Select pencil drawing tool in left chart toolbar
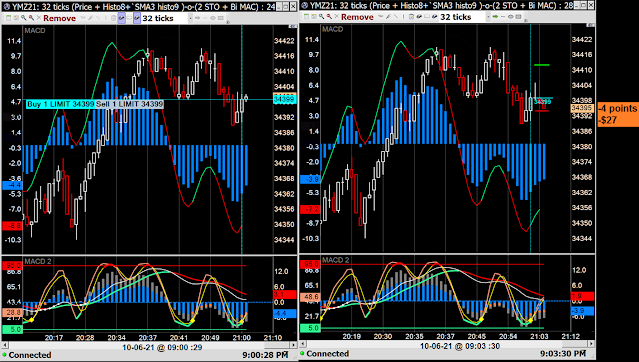Image resolution: width=639 pixels, height=362 pixels. click(x=90, y=18)
